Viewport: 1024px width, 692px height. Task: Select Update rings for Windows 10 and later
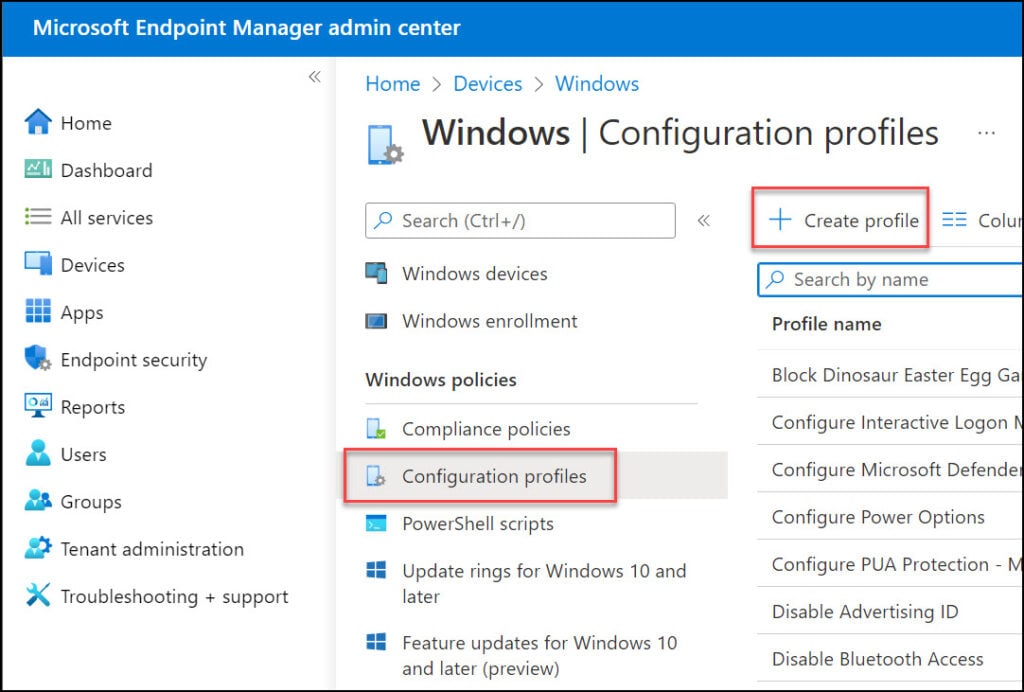pos(544,583)
